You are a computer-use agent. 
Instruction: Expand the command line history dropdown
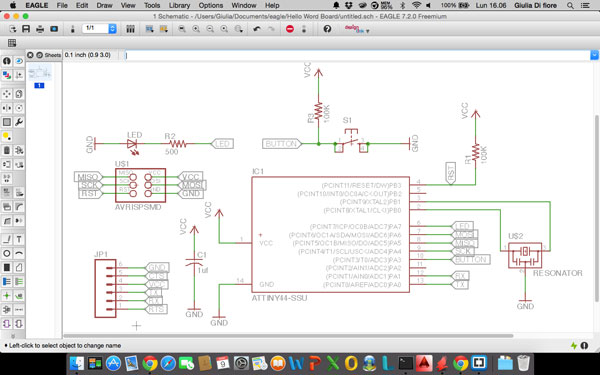(x=594, y=55)
